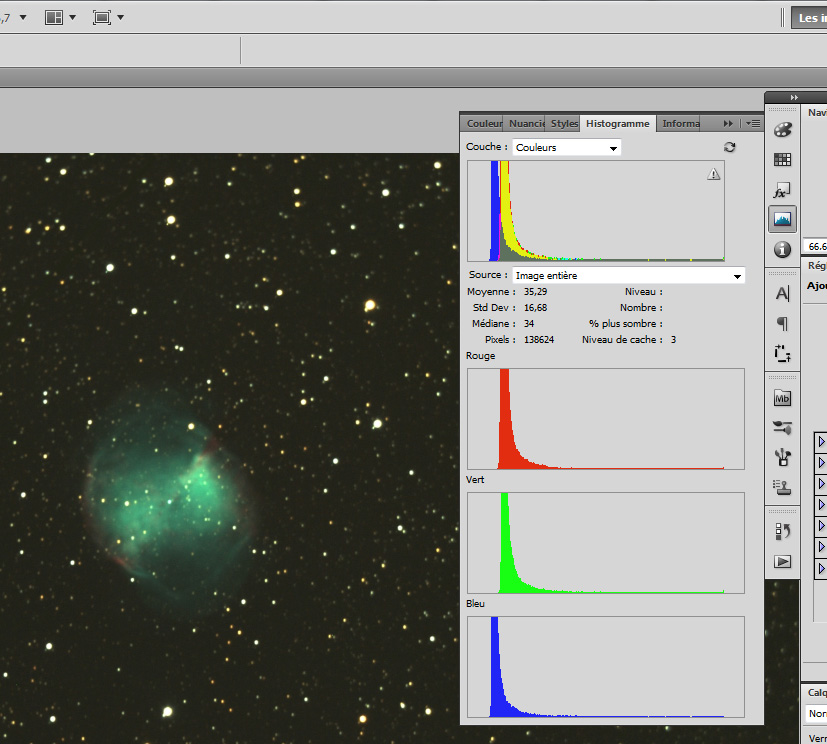Switch to the Nuancier tab

click(x=525, y=124)
